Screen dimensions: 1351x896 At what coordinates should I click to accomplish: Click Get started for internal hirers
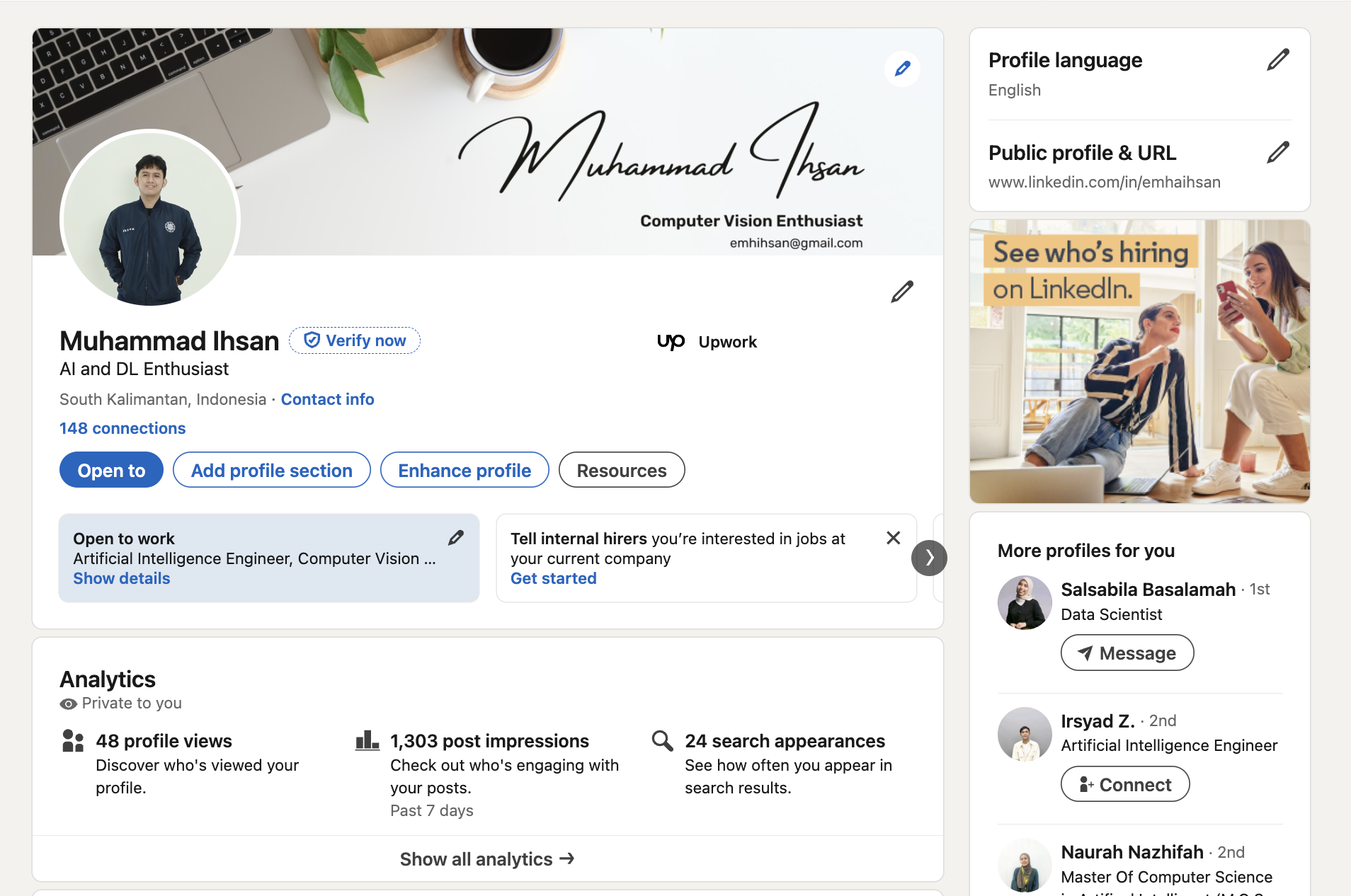click(x=554, y=578)
